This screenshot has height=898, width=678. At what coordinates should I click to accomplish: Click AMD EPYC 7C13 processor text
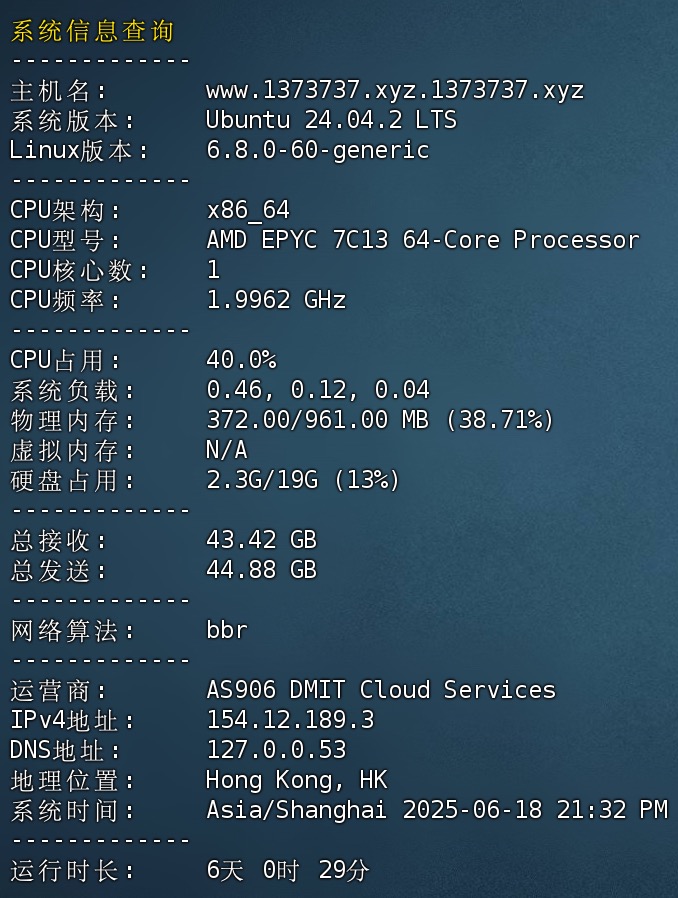(423, 240)
